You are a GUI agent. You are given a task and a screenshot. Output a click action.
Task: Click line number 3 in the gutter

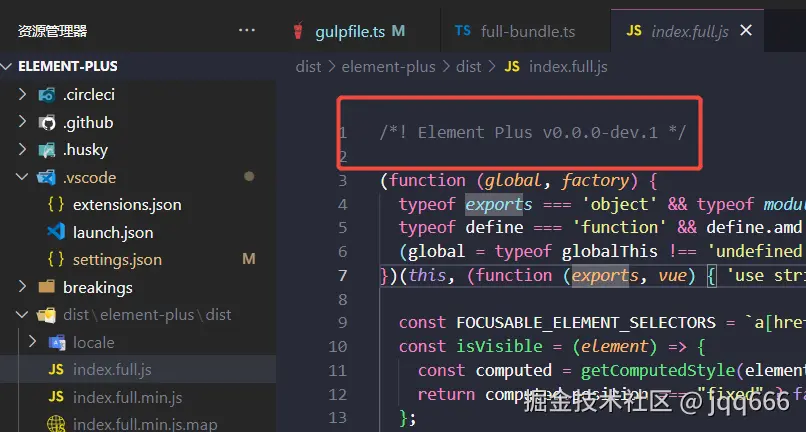point(343,181)
